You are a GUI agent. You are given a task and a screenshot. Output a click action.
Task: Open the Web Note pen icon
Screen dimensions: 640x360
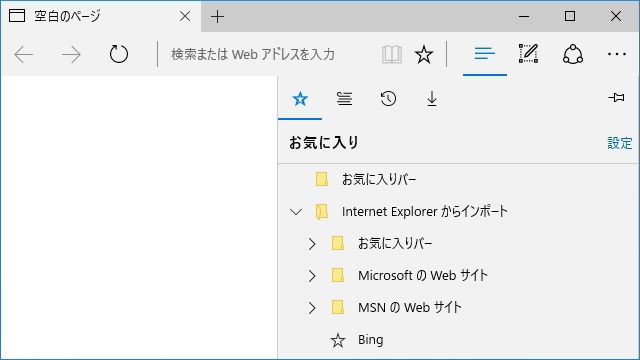coord(529,53)
